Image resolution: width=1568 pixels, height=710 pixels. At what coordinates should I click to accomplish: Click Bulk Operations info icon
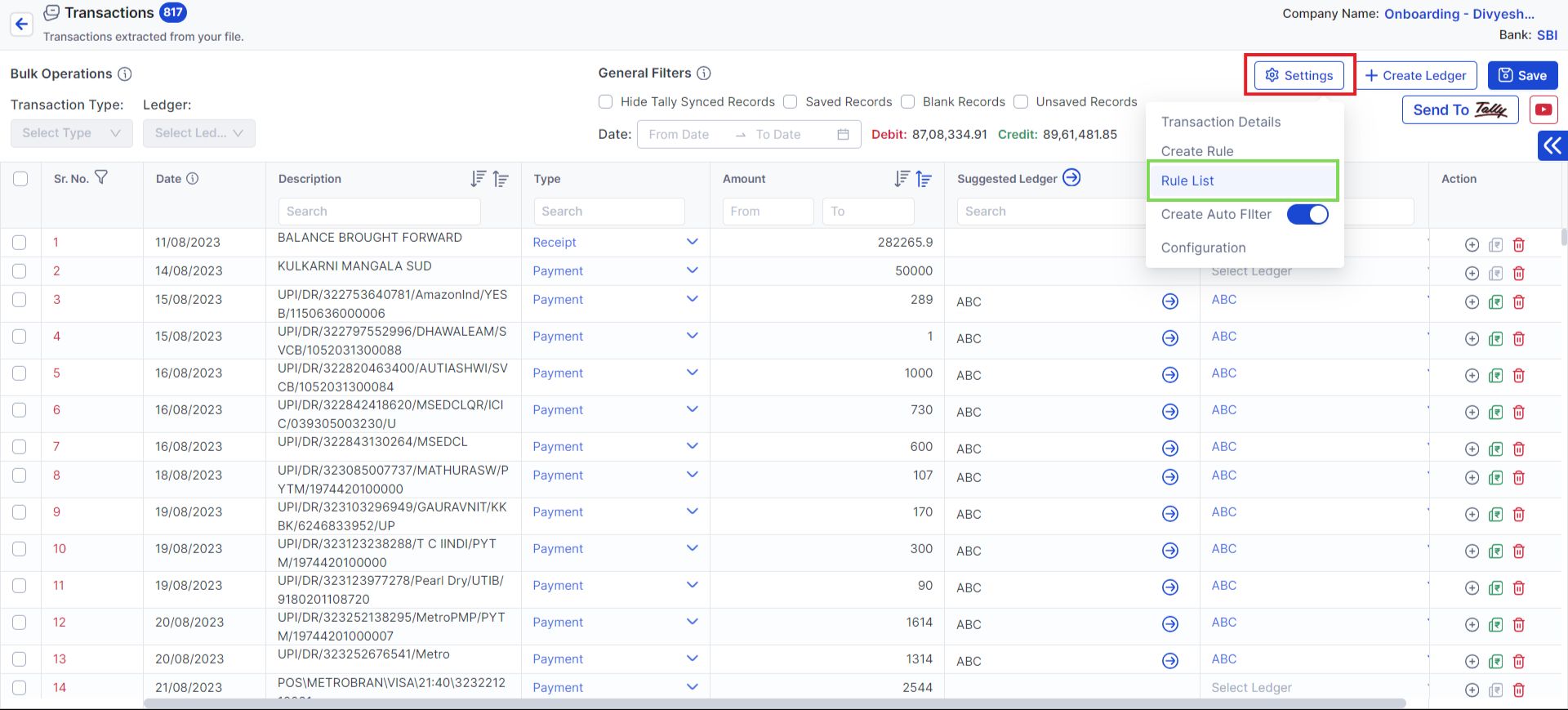coord(125,74)
